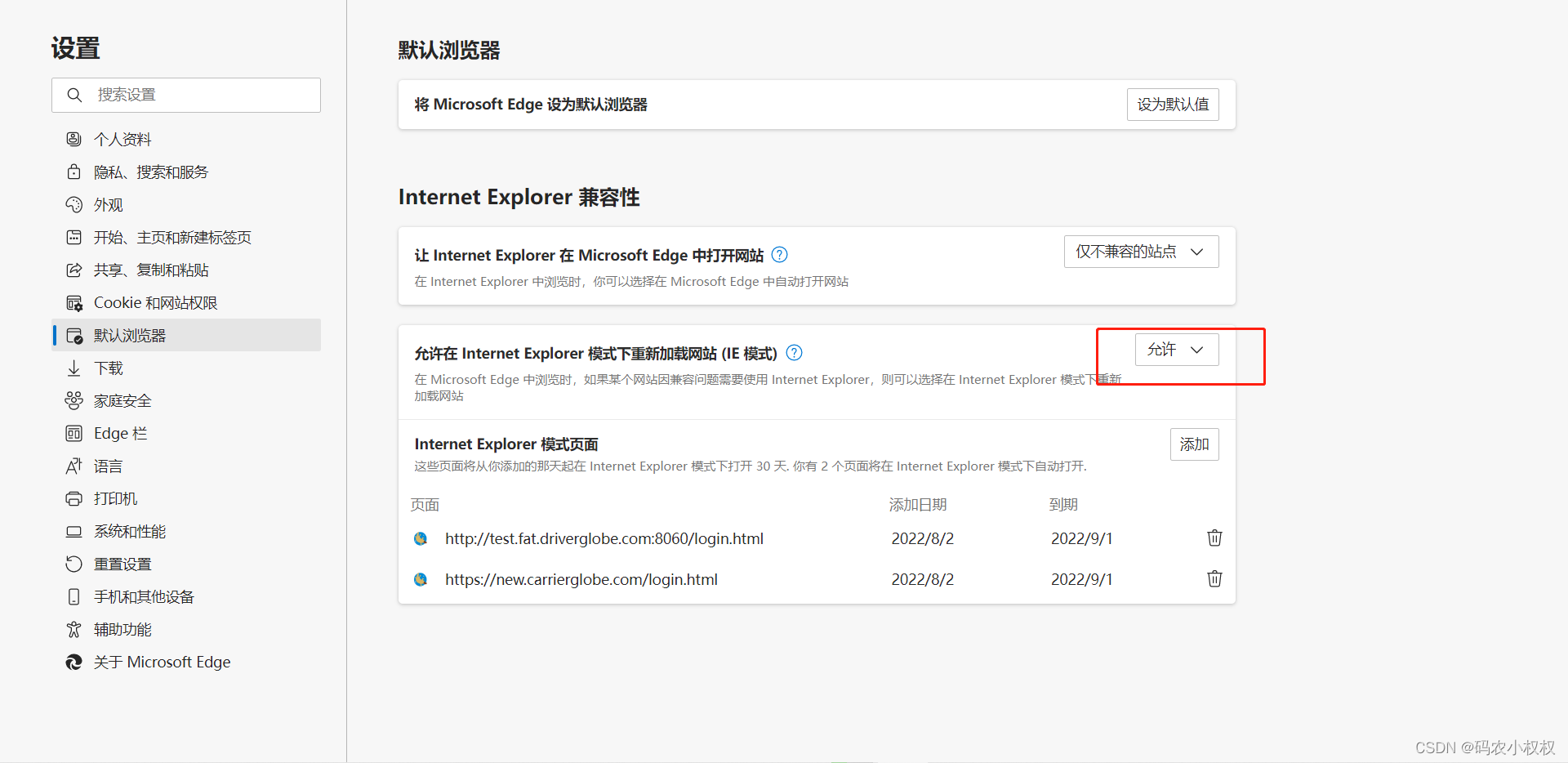This screenshot has width=1568, height=763.
Task: Click the Internet Explorer 兼容性 heading
Action: pos(519,197)
